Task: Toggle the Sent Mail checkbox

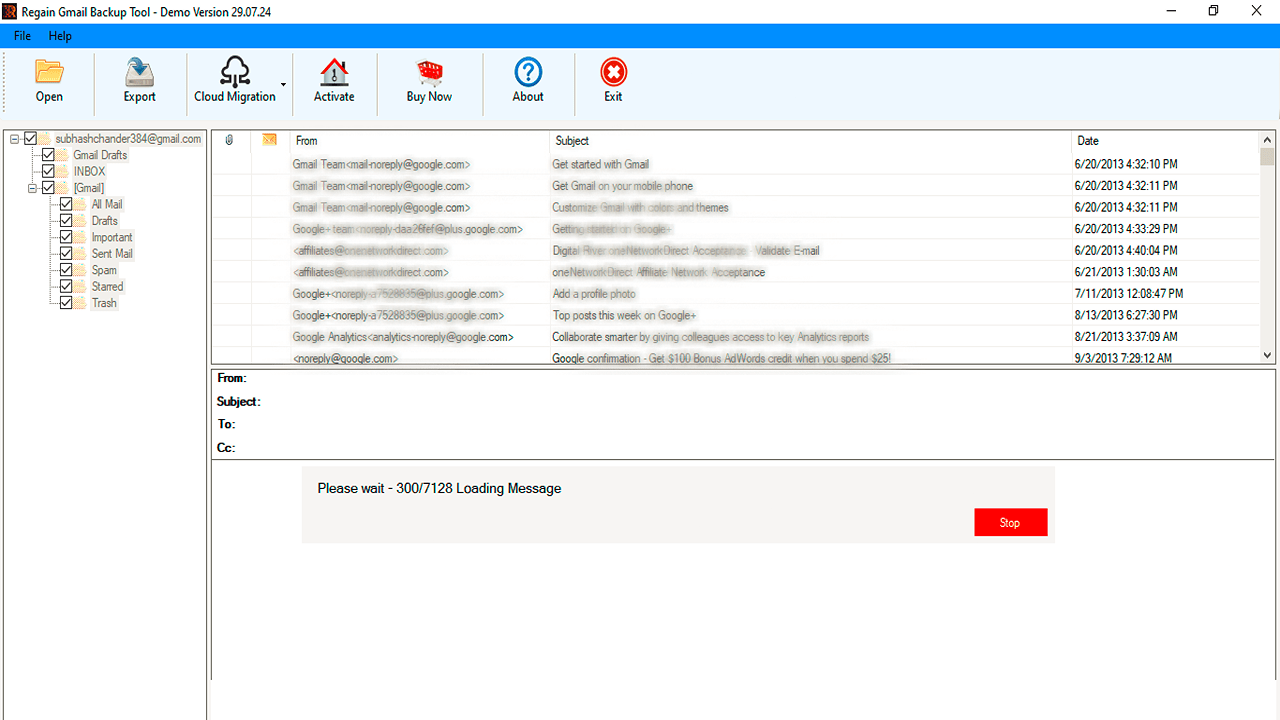Action: pyautogui.click(x=66, y=253)
